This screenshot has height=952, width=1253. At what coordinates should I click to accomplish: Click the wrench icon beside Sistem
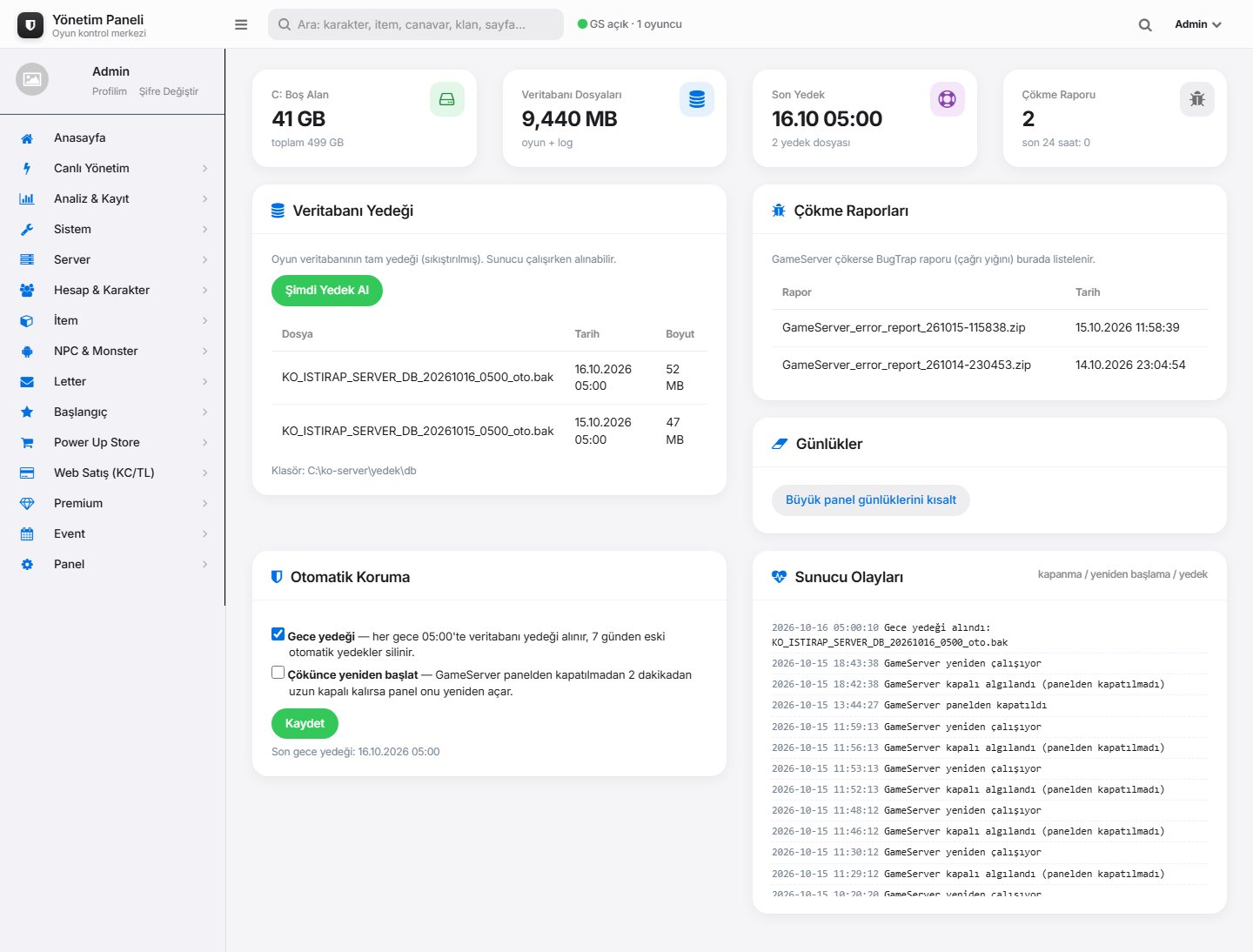[27, 230]
